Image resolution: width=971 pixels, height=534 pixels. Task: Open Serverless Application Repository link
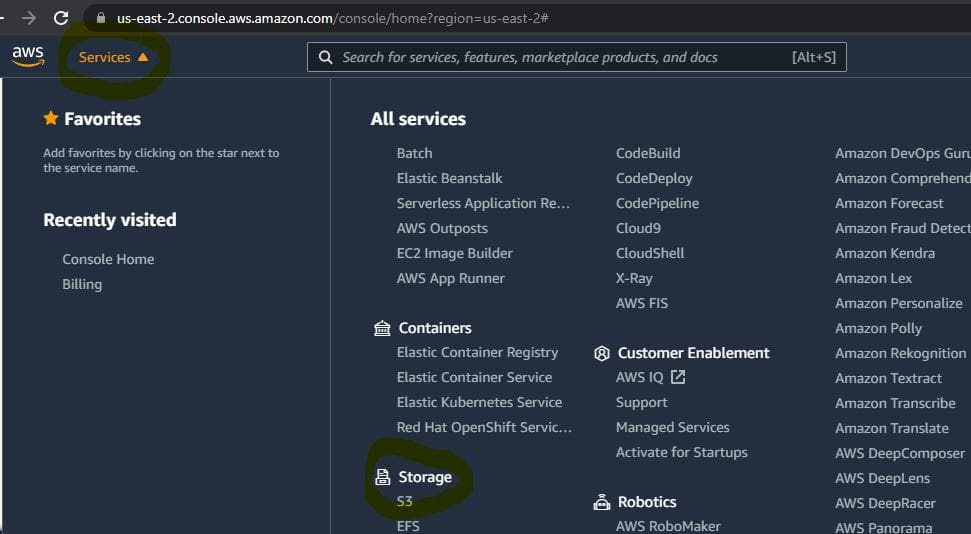click(483, 203)
